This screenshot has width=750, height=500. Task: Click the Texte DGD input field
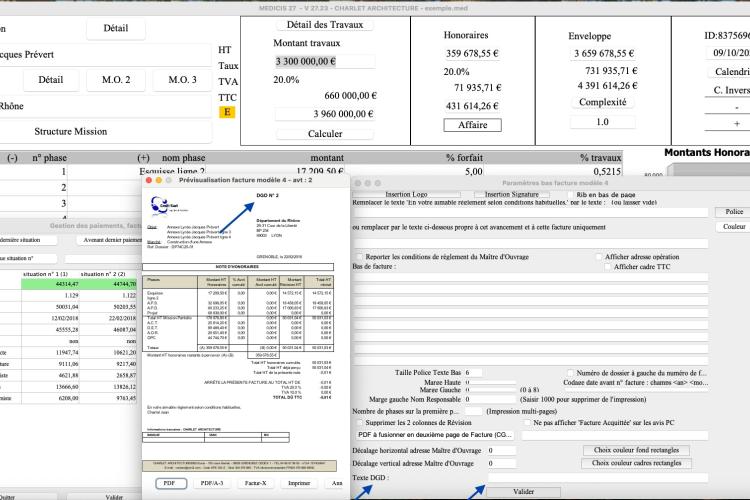598,478
